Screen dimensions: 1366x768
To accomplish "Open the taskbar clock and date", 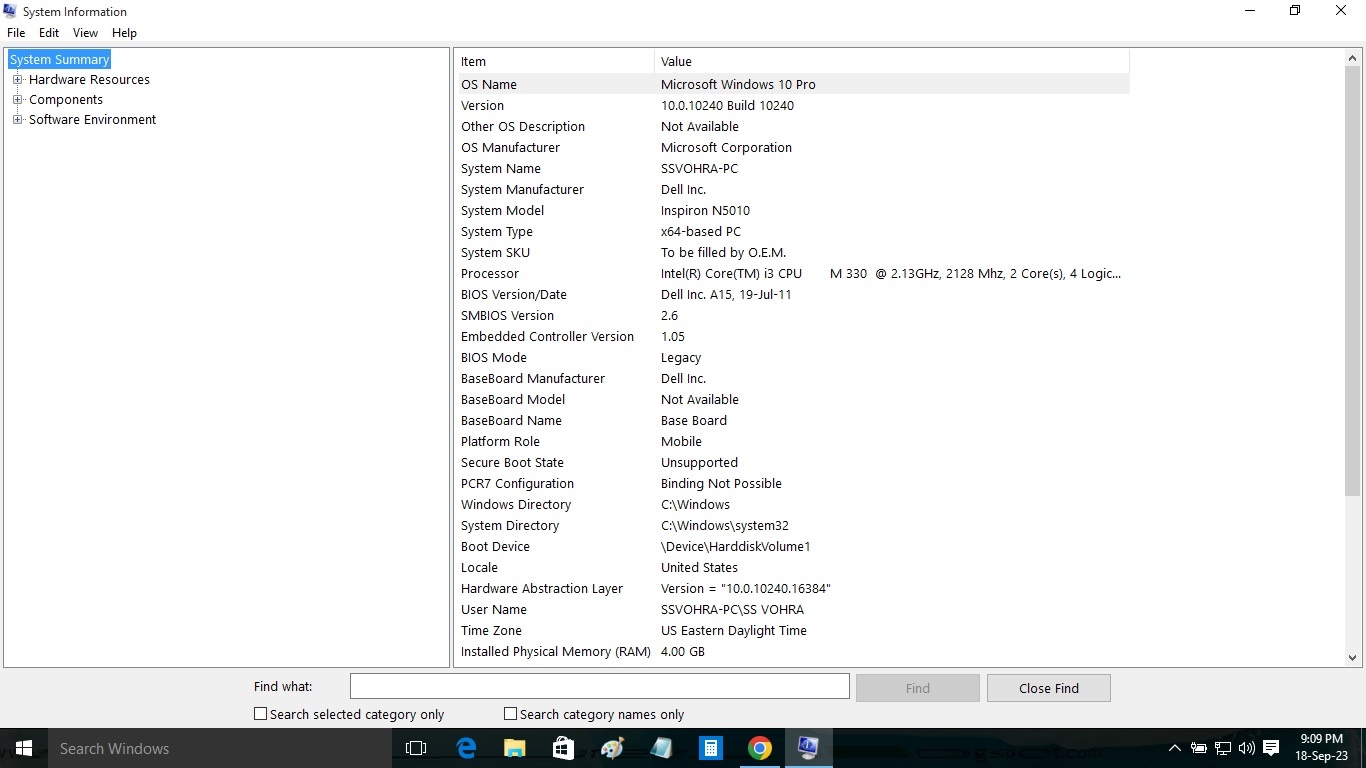I will click(1322, 748).
